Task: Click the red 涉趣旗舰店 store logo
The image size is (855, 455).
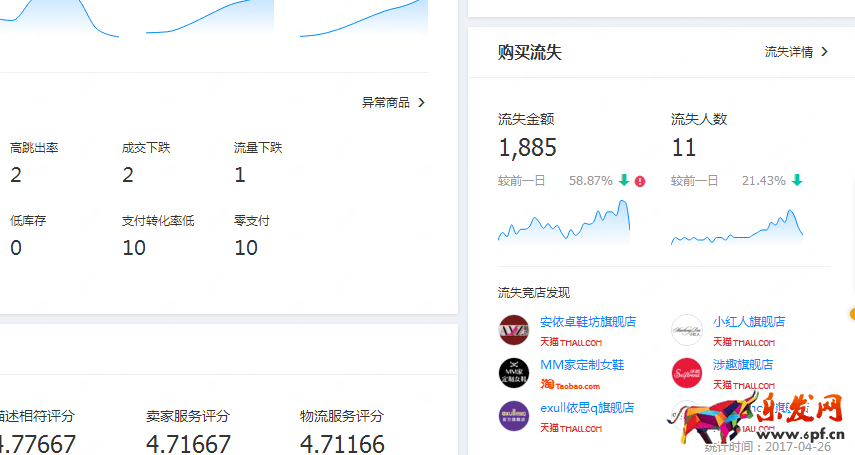Action: 686,373
